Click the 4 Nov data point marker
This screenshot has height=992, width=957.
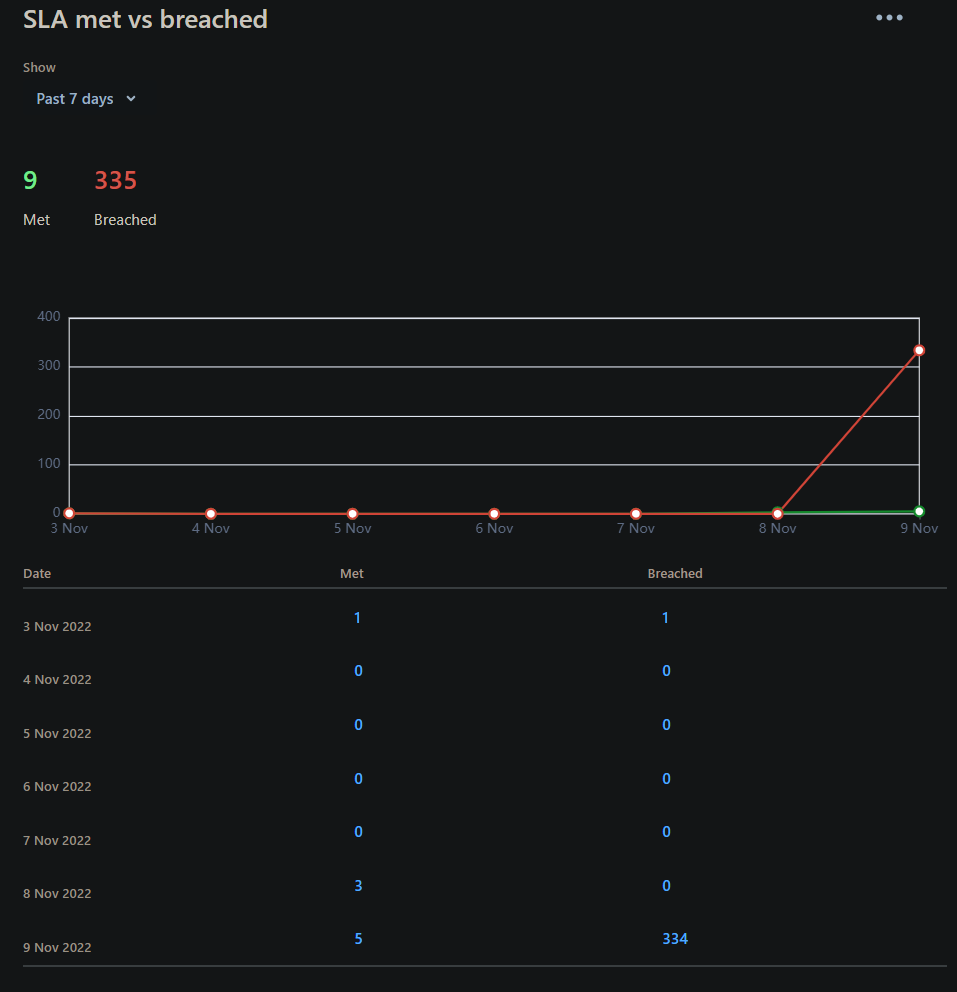210,512
